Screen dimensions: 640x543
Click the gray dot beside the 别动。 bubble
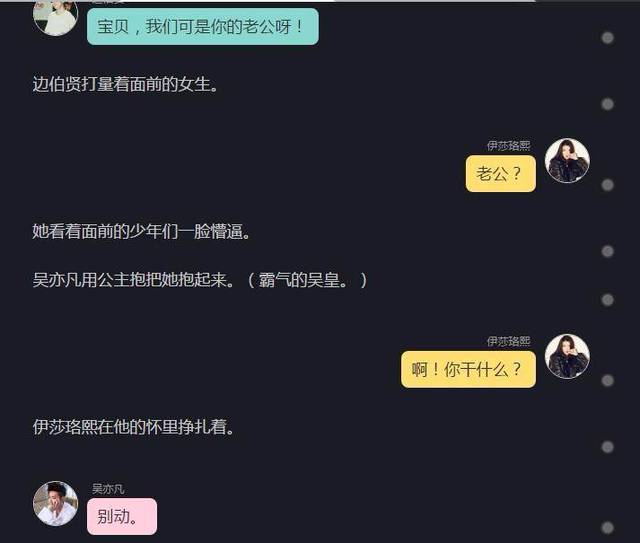(607, 528)
